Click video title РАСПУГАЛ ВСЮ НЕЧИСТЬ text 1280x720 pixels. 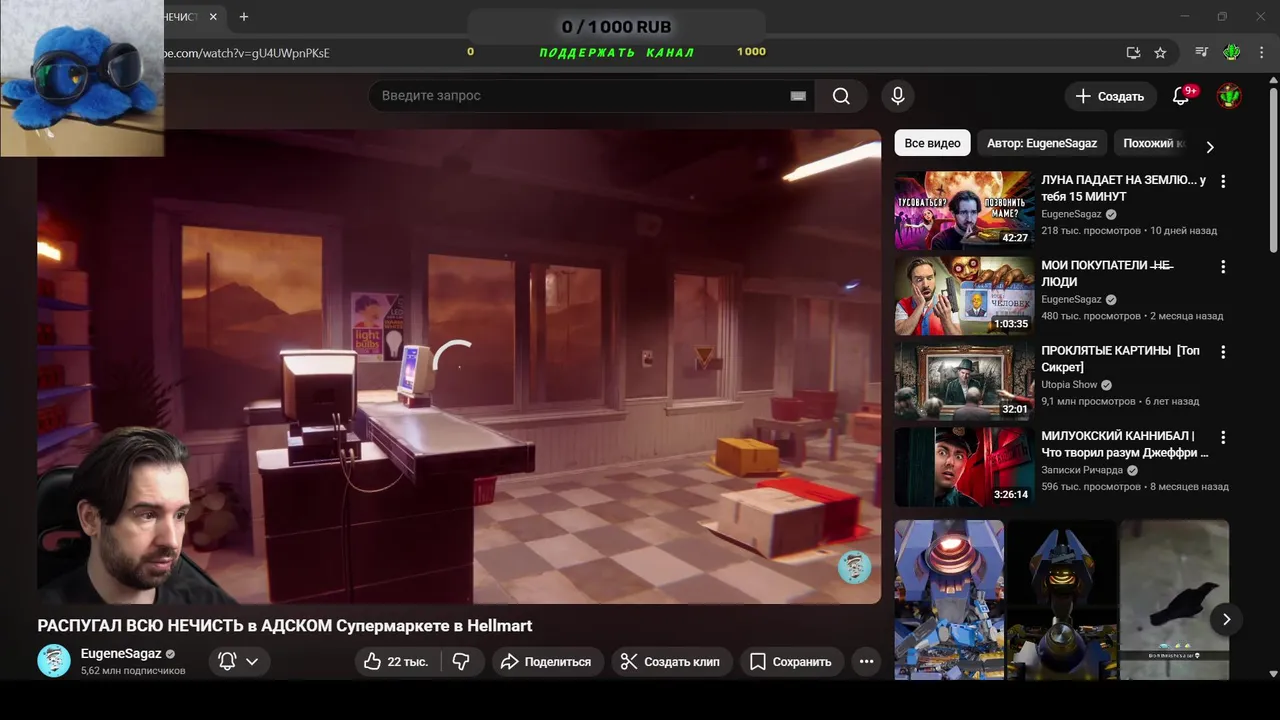coord(285,626)
